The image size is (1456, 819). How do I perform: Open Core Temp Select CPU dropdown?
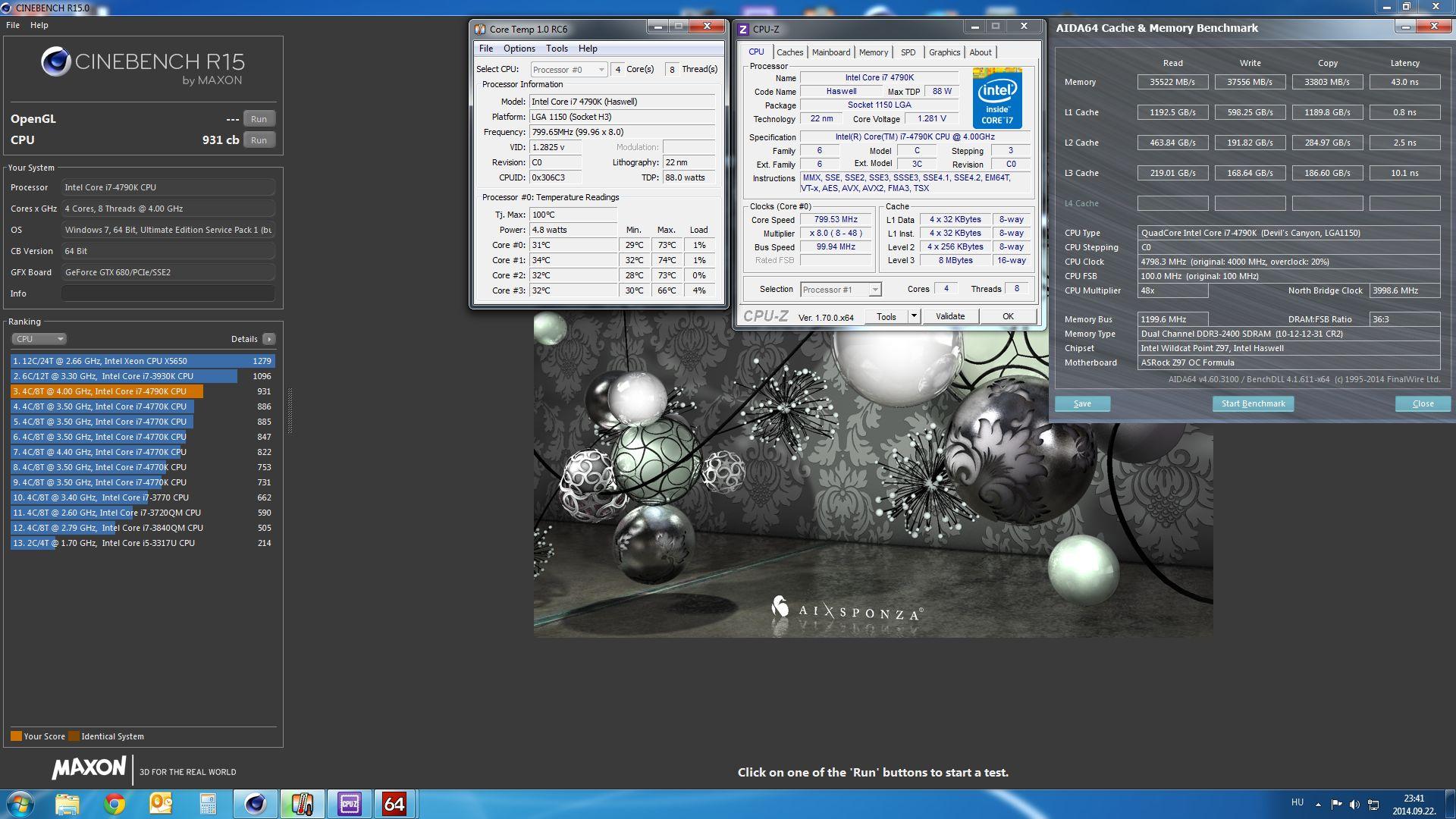569,70
